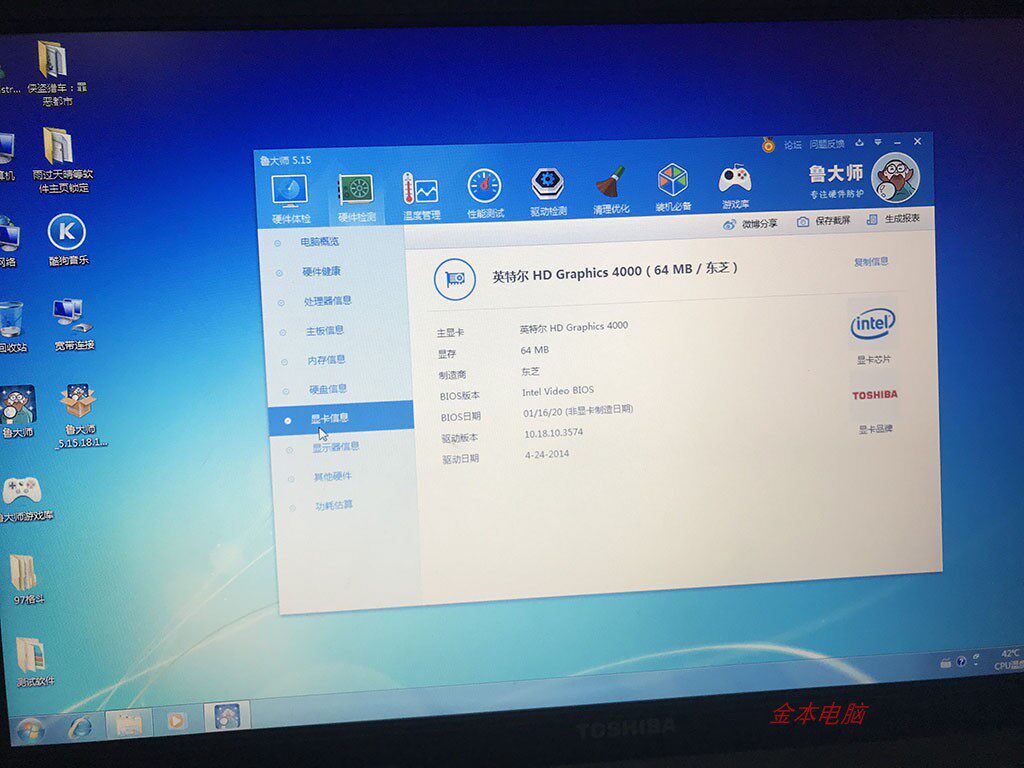Image resolution: width=1024 pixels, height=768 pixels.
Task: Open 鲁大师 5.15.18.1 installer icon
Action: 80,415
